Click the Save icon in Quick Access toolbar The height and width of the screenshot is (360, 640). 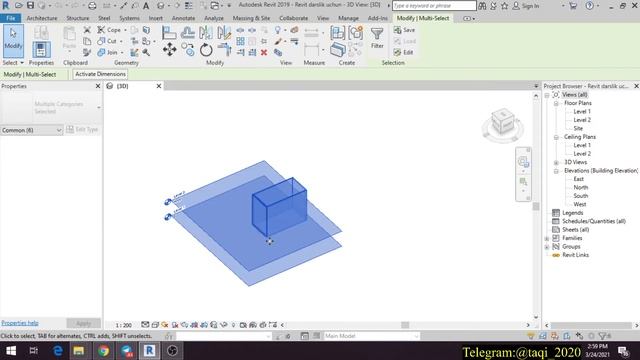30,6
